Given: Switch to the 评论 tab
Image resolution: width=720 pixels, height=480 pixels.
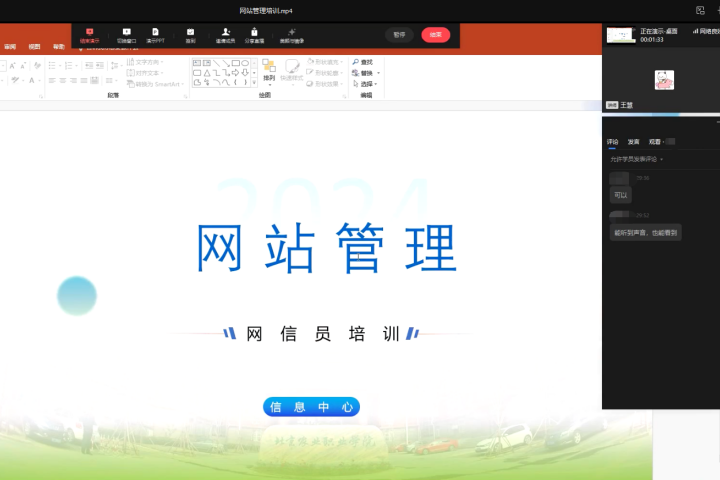Looking at the screenshot, I should click(x=613, y=142).
